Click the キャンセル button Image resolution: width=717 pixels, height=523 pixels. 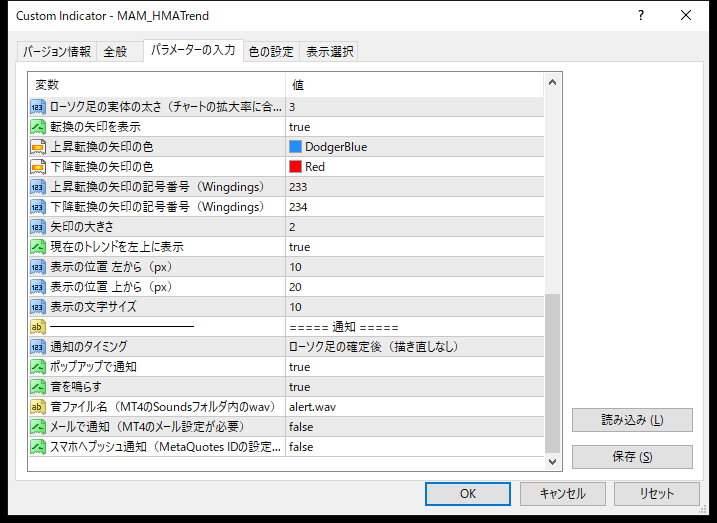pos(562,494)
